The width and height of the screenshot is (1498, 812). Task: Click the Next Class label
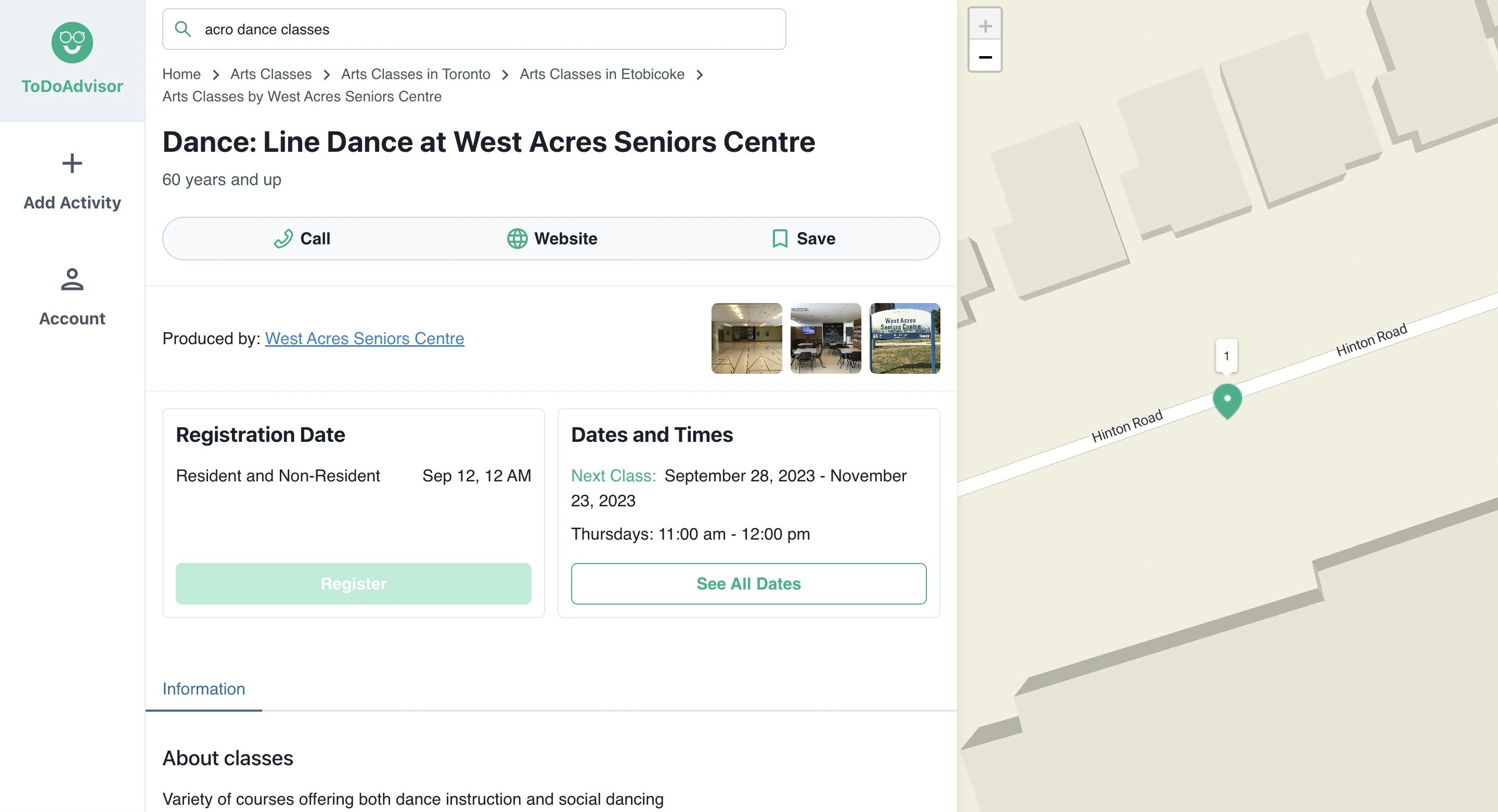coord(614,476)
